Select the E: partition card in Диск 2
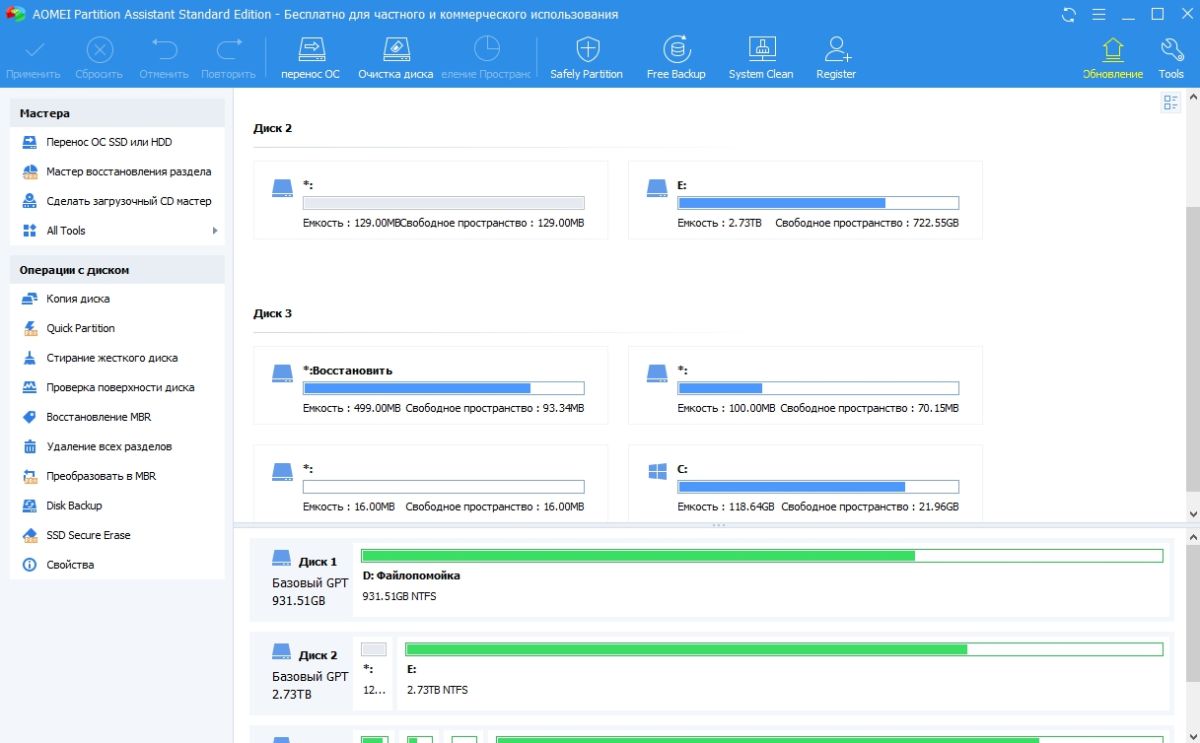The height and width of the screenshot is (743, 1200). [804, 200]
